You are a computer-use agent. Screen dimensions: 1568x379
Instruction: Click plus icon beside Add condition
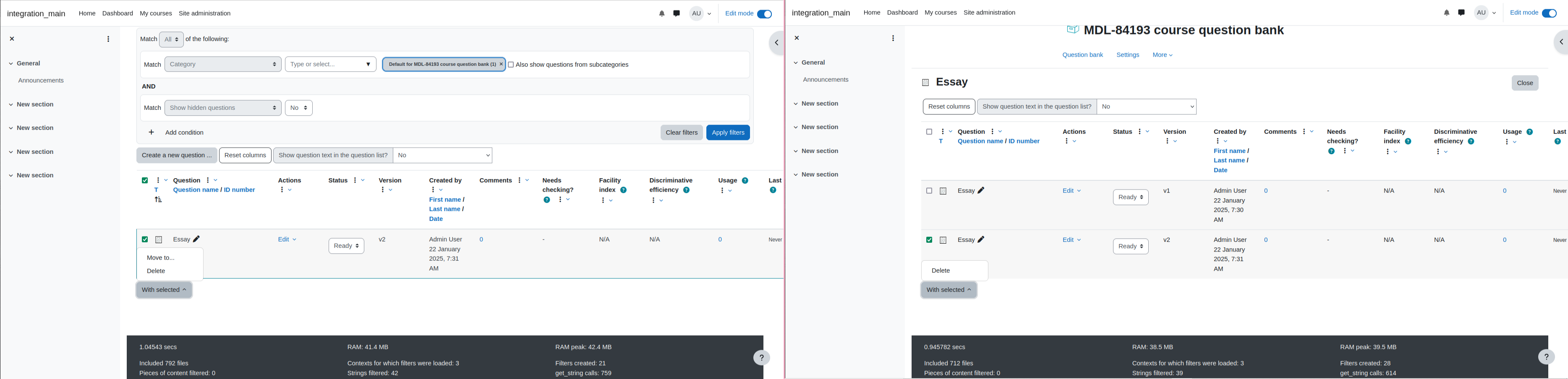click(x=151, y=132)
